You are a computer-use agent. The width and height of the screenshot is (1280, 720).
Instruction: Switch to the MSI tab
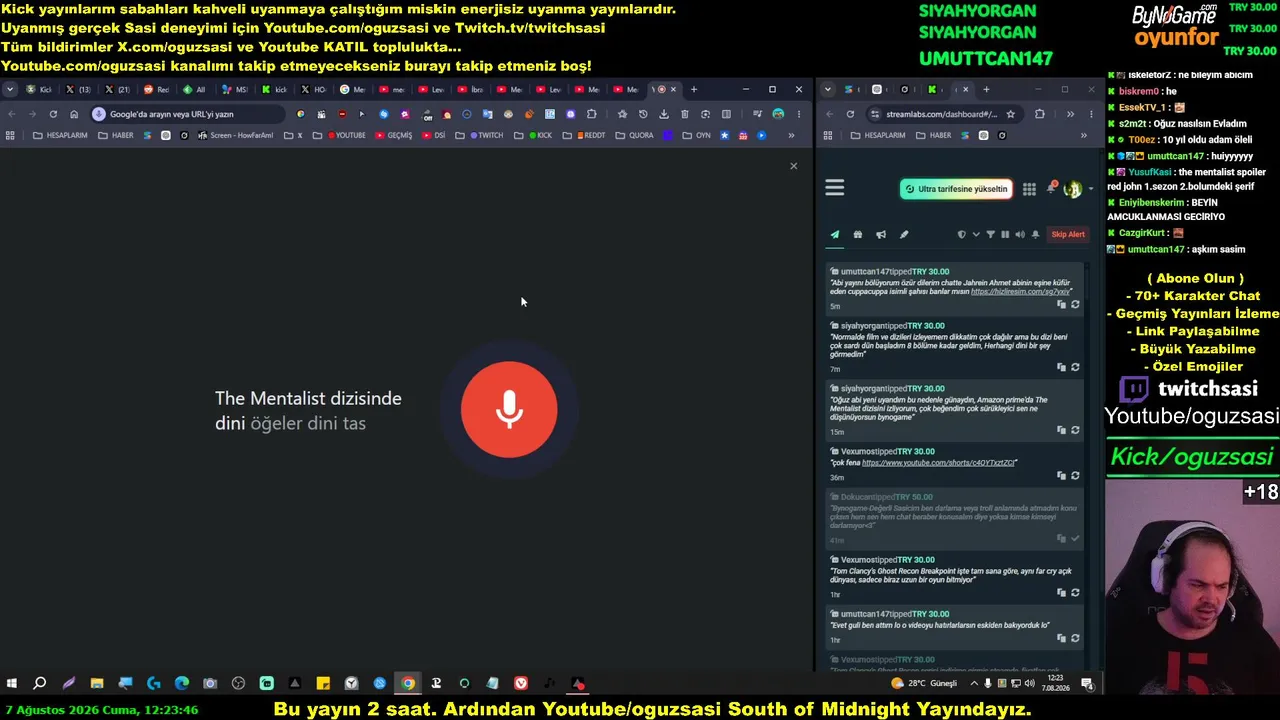(x=235, y=89)
